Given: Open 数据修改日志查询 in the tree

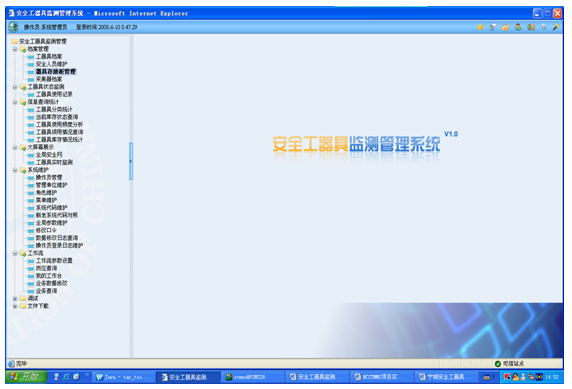Looking at the screenshot, I should [57, 238].
